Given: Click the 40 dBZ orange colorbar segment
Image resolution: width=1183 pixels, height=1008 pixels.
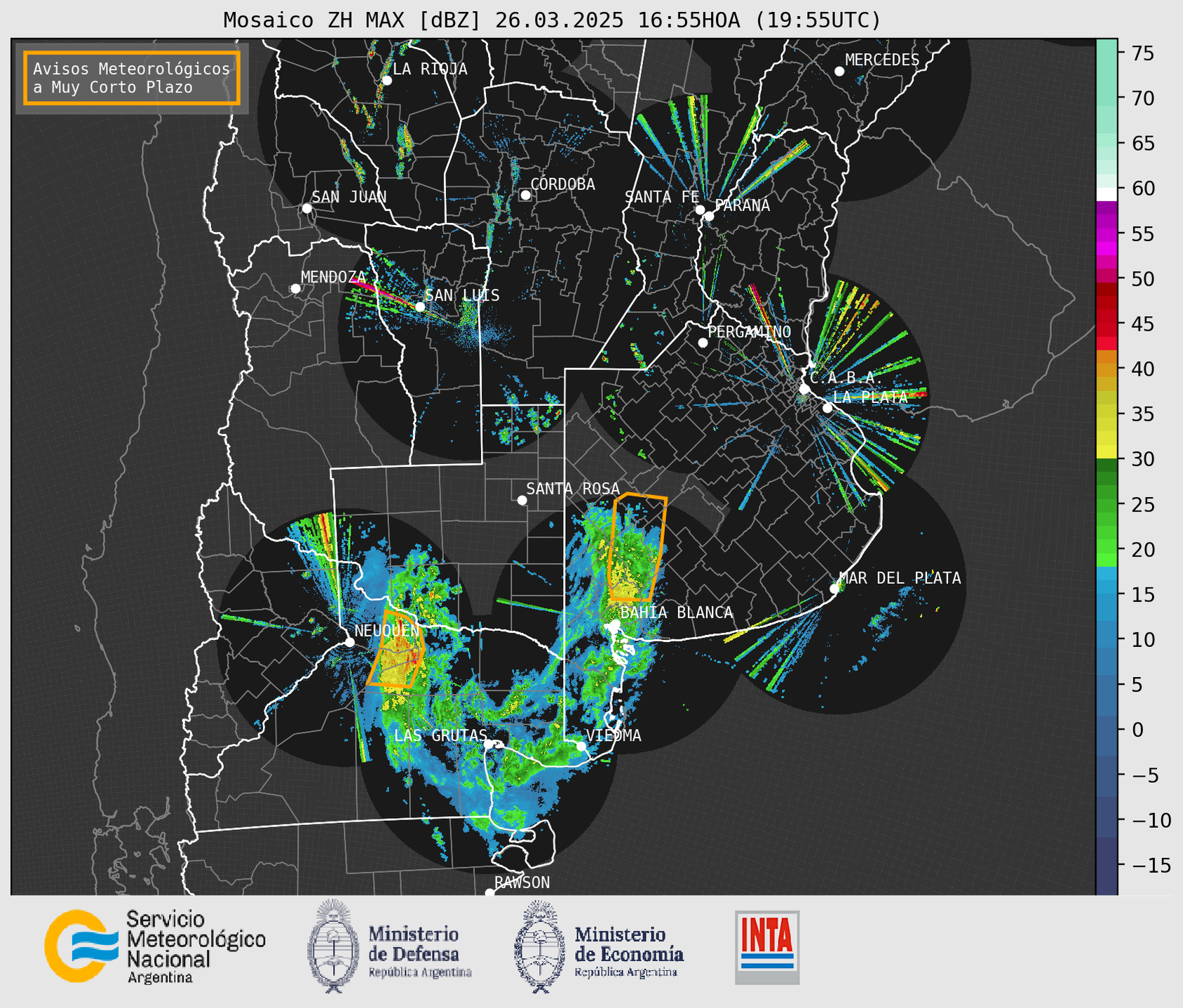Looking at the screenshot, I should (x=1106, y=369).
